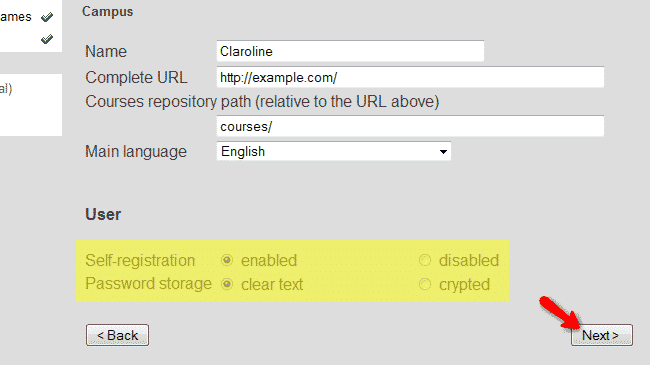The height and width of the screenshot is (366, 650).
Task: Click the User section heading
Action: (x=103, y=214)
